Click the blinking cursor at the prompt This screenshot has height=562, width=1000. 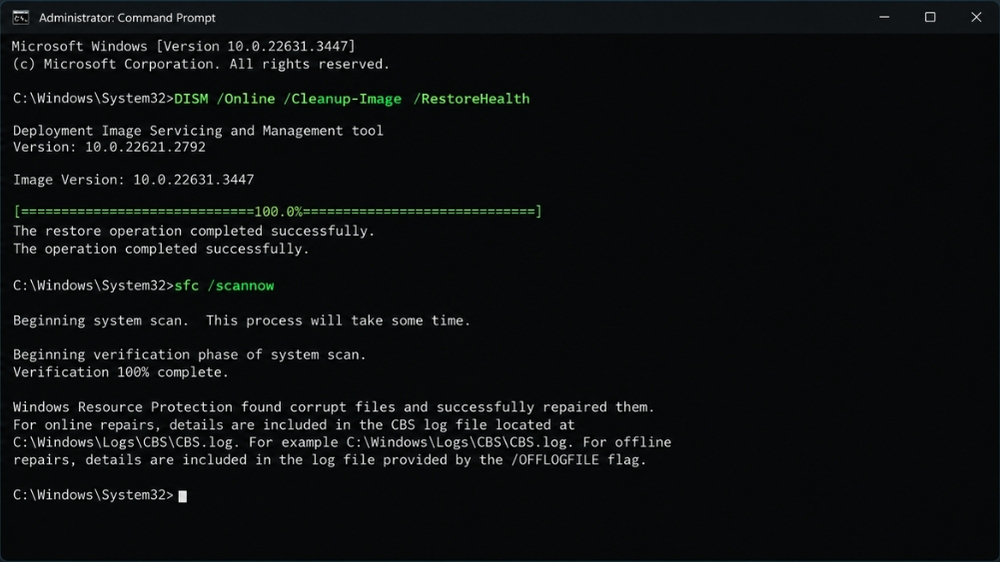point(182,496)
